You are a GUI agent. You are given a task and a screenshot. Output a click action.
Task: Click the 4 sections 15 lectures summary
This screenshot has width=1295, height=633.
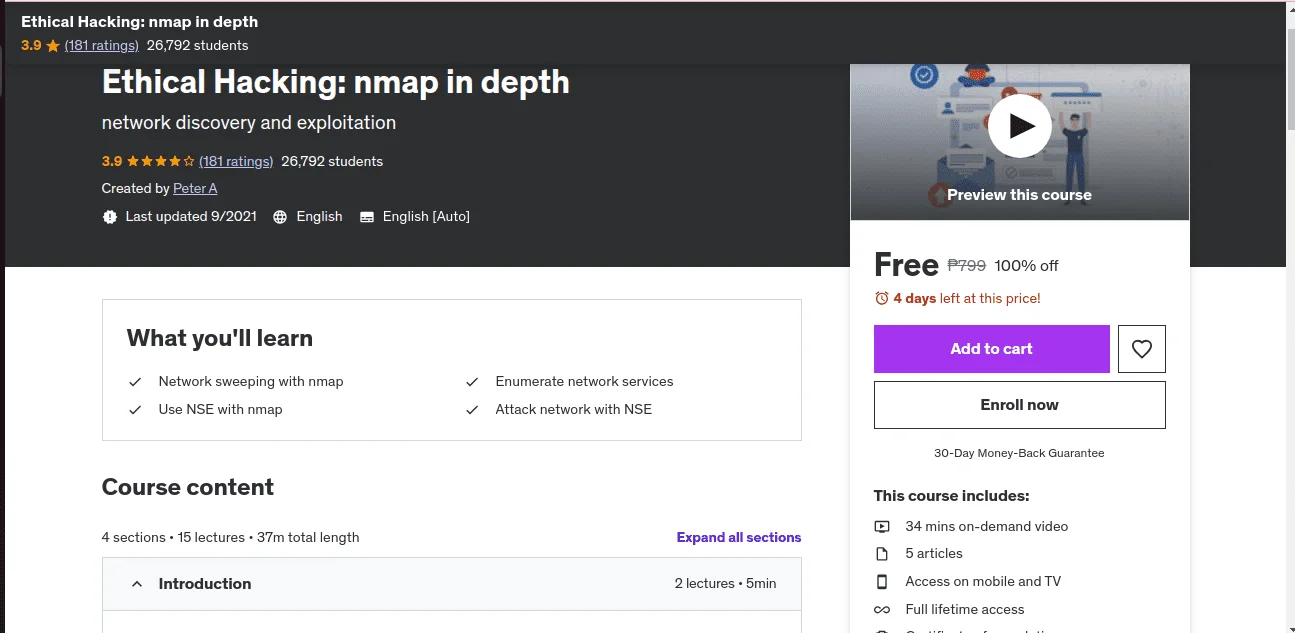[x=230, y=537]
